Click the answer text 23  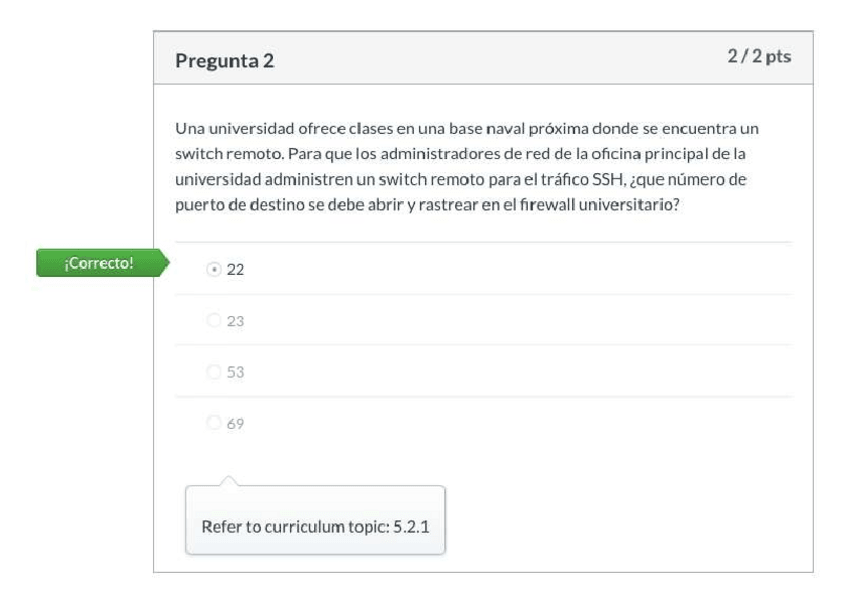(x=236, y=321)
